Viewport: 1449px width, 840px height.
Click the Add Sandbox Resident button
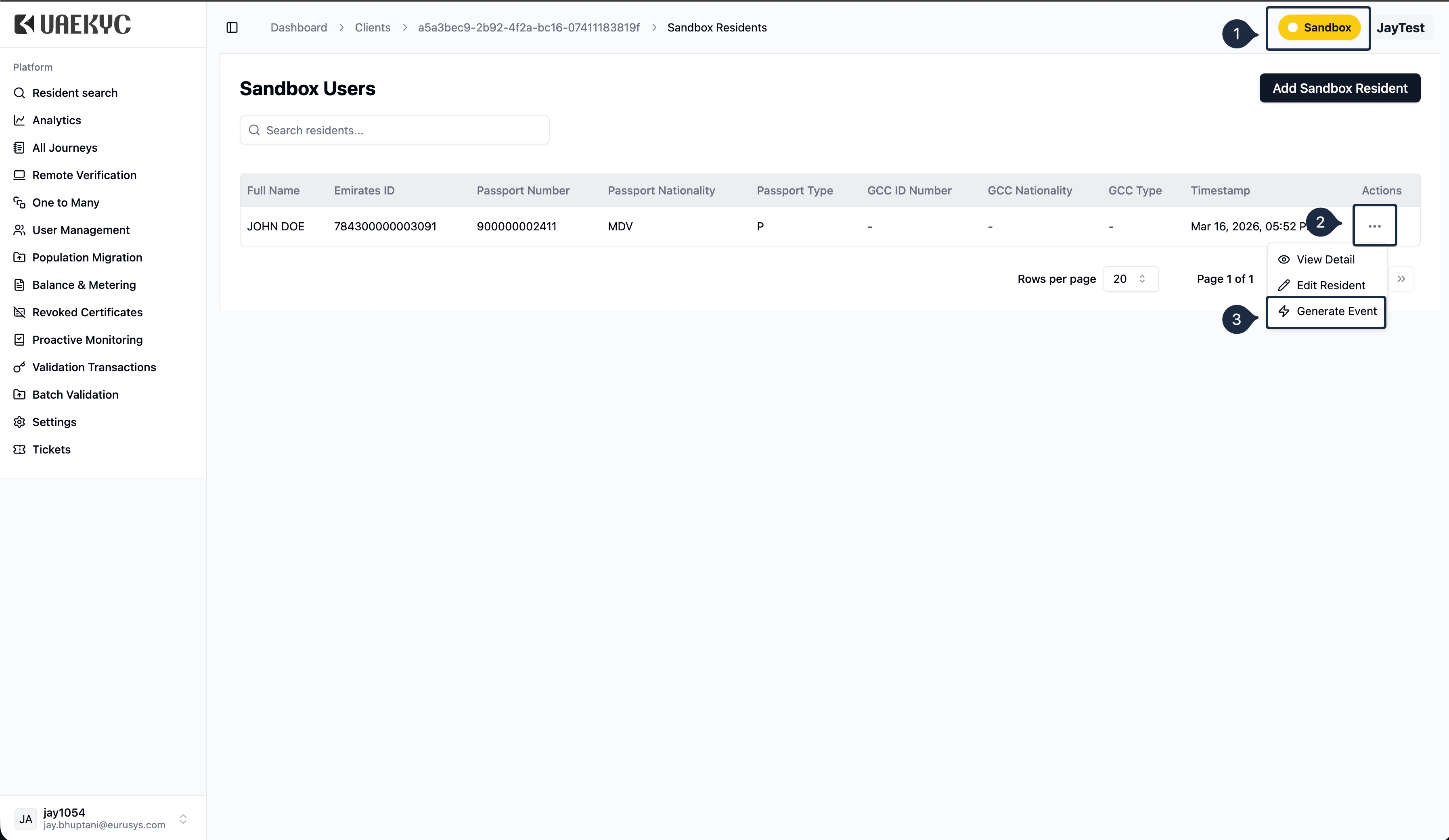point(1340,88)
